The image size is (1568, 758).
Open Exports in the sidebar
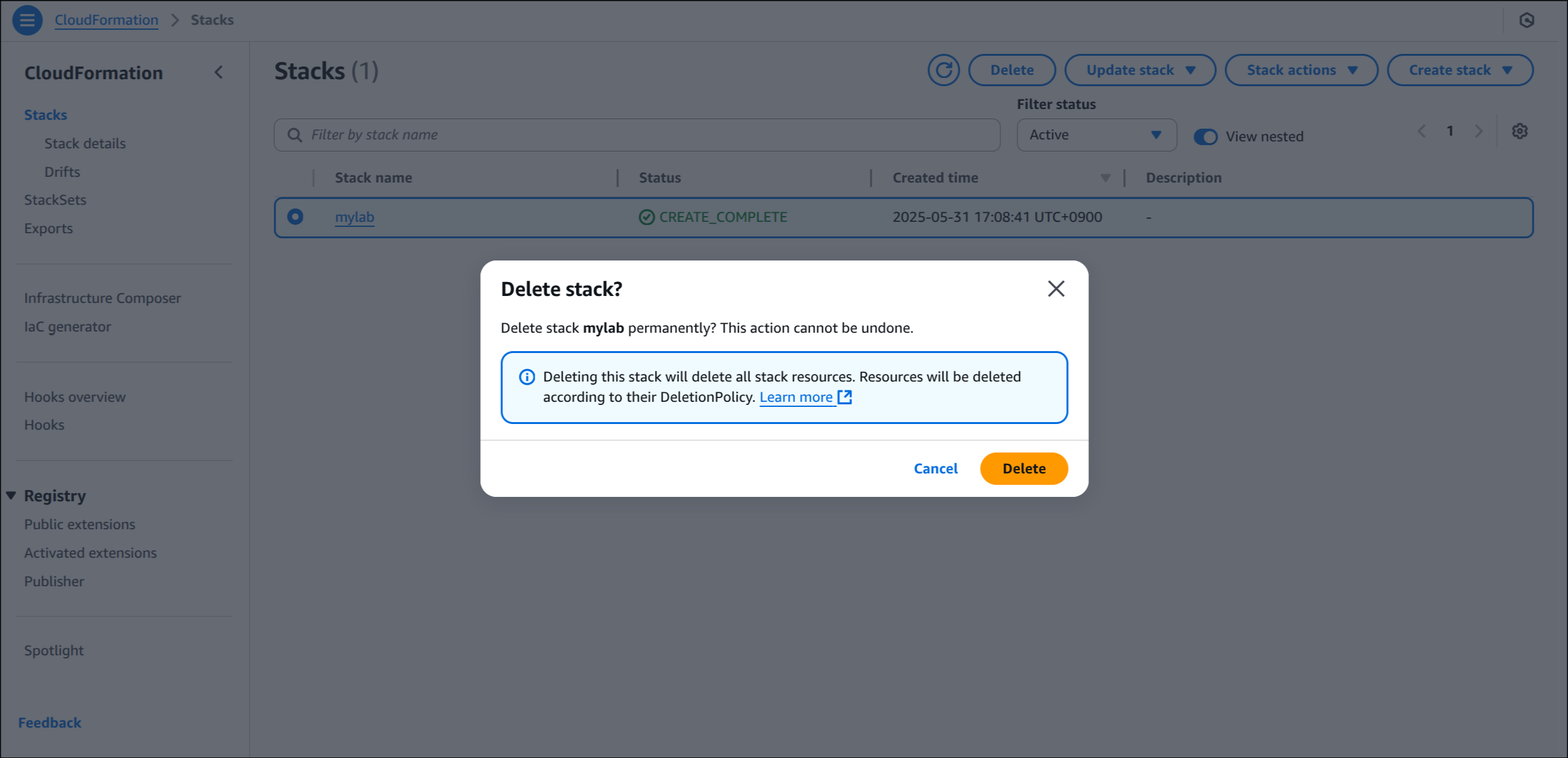pyautogui.click(x=48, y=228)
